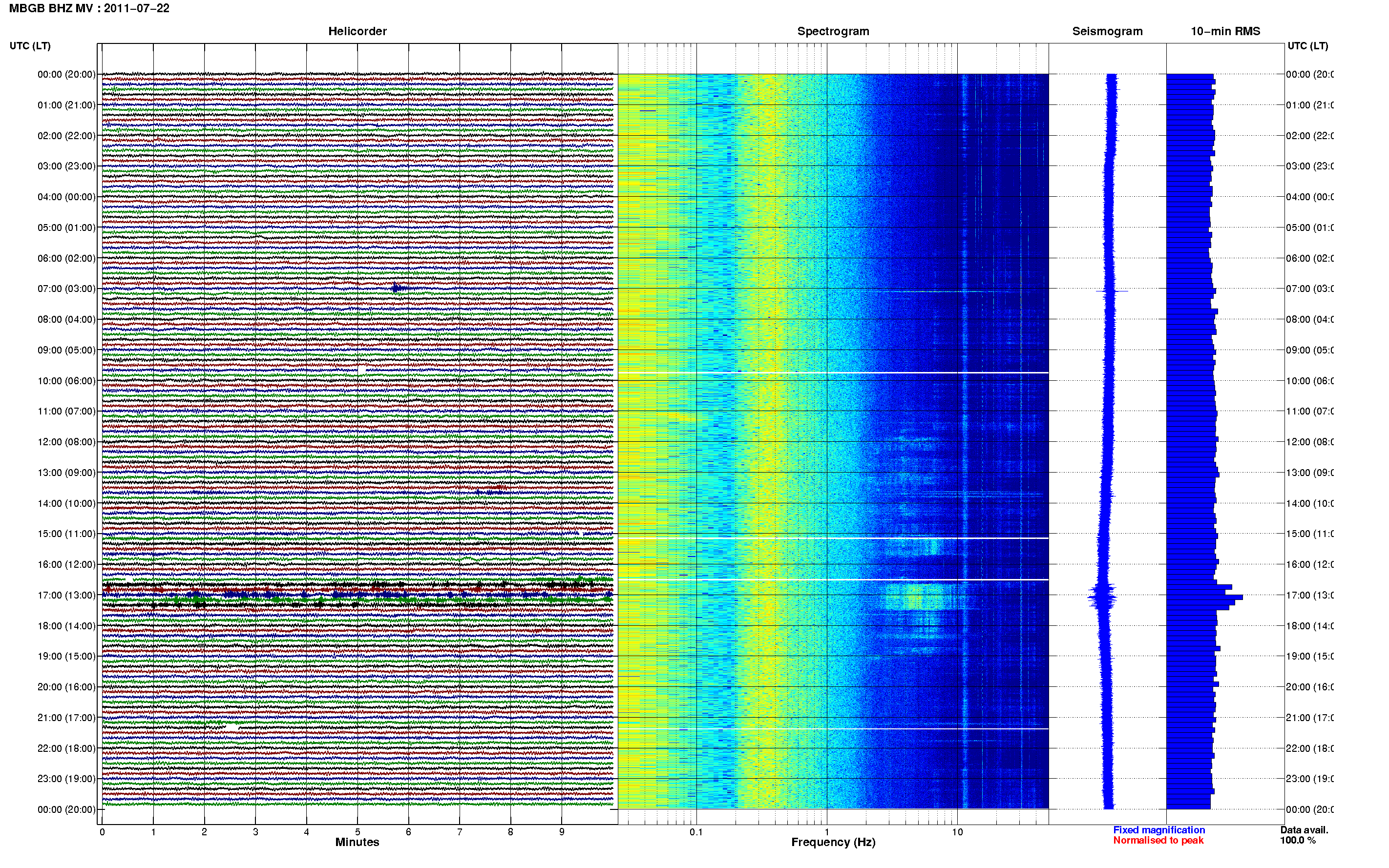Select left-axis label "22:00 (18:00)"
Screen dimensions: 1389x868
click(66, 748)
